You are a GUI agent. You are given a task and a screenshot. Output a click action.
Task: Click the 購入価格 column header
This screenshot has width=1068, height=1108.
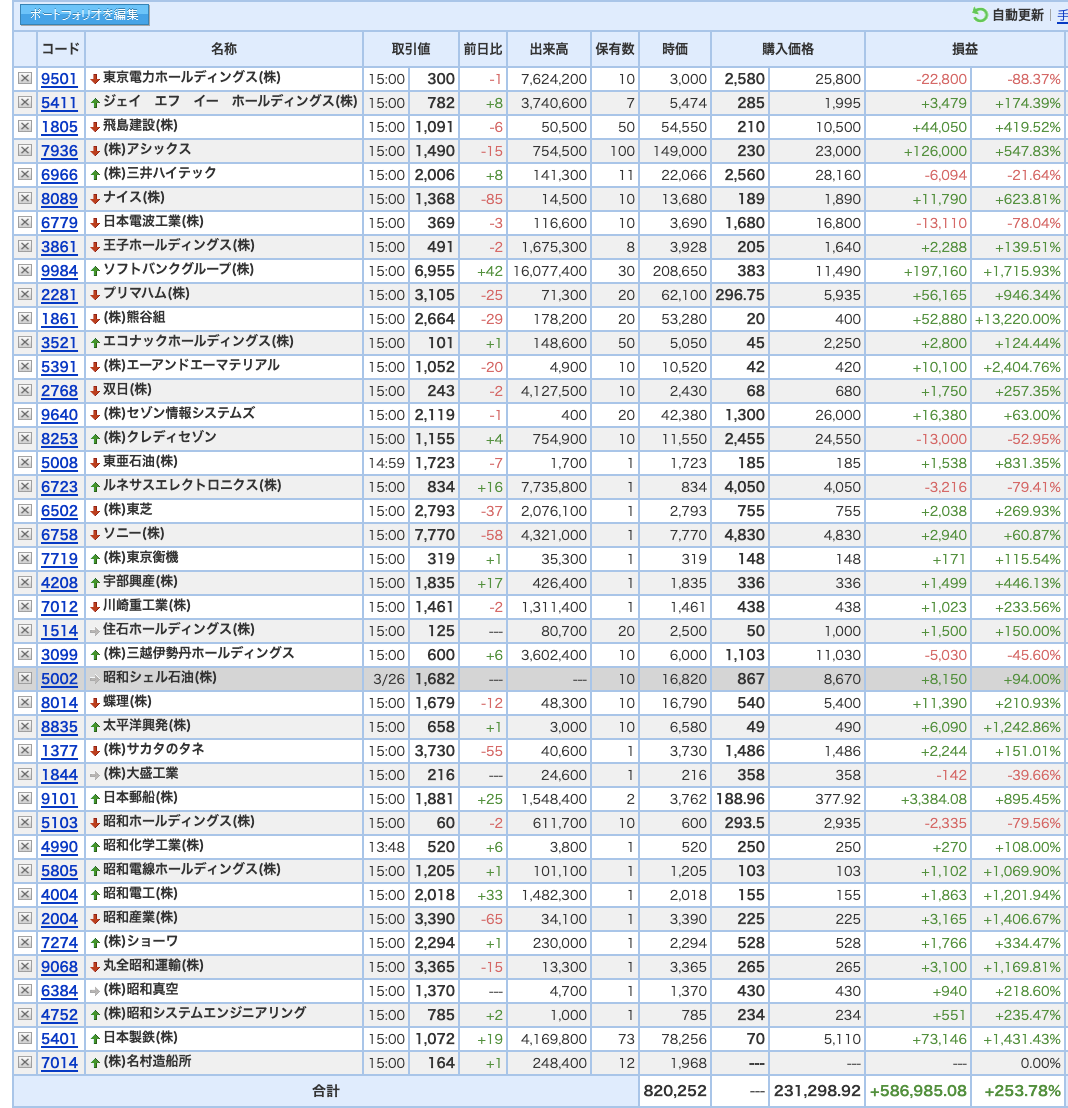pos(788,49)
